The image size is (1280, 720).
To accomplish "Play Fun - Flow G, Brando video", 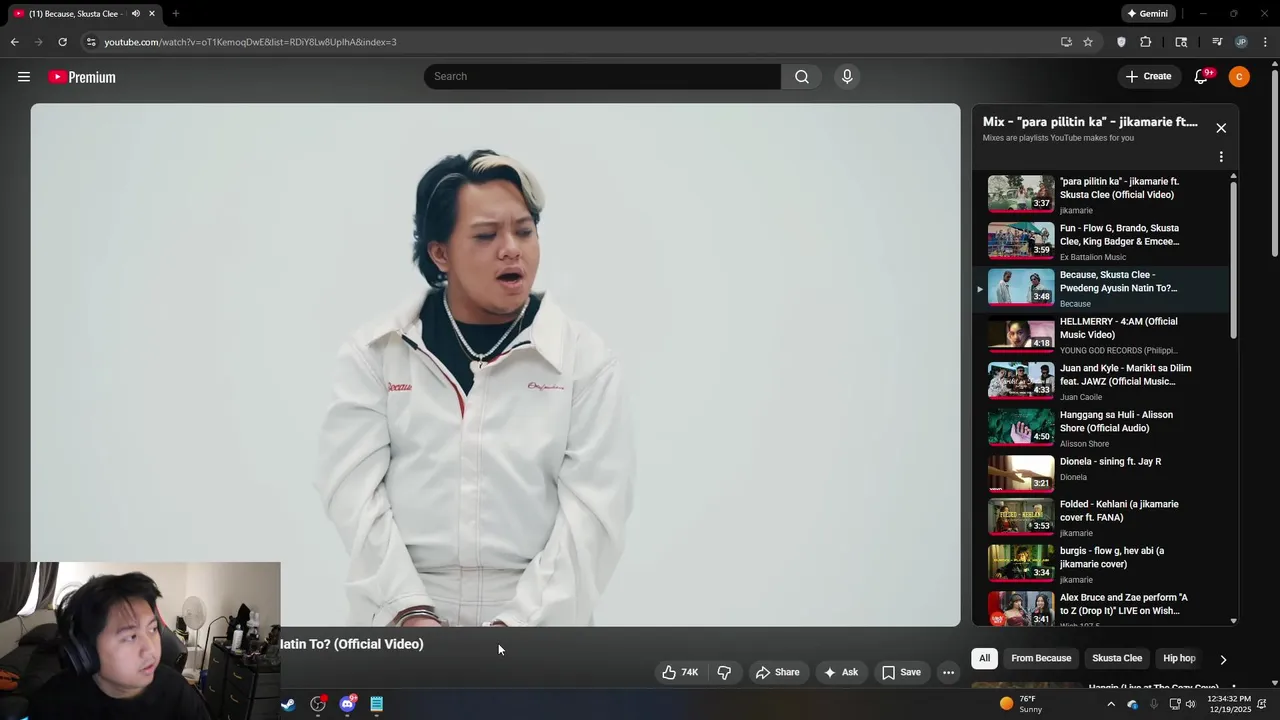I will [1100, 241].
